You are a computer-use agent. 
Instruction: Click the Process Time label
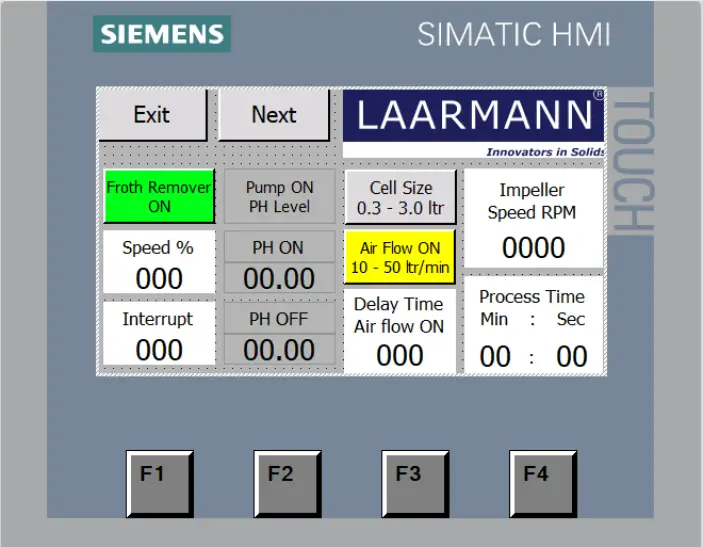(532, 296)
